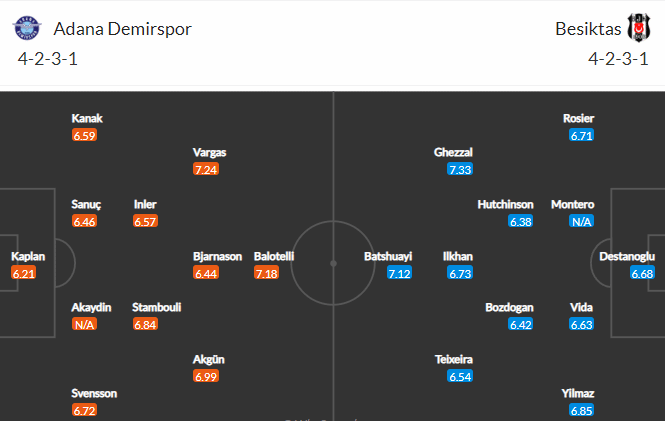Screen dimensions: 665x421
Task: Select Svensson's 6.72 rating badge
Action: coord(84,410)
